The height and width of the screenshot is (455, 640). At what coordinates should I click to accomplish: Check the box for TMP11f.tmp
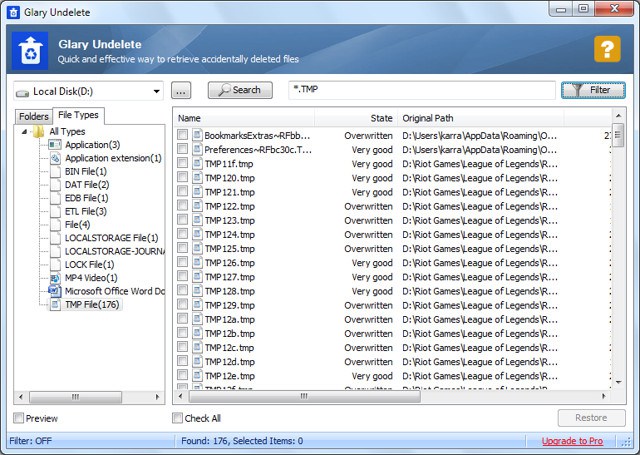[182, 164]
